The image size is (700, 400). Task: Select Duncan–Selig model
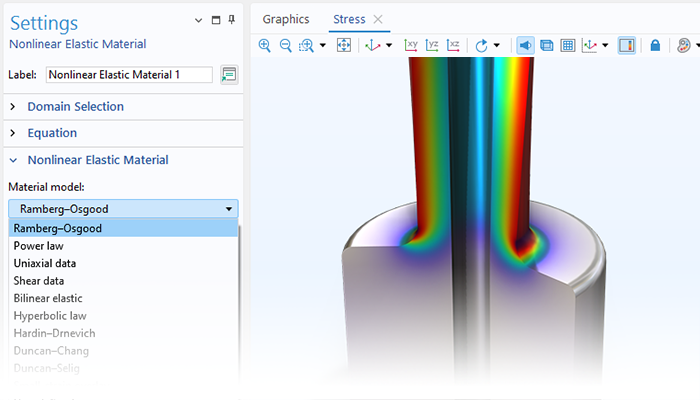(123, 368)
